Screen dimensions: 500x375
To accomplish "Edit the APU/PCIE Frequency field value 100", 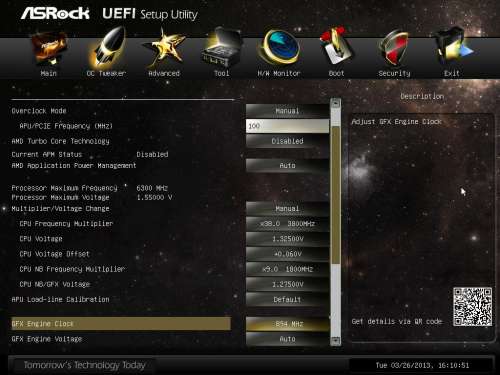I will pyautogui.click(x=287, y=126).
